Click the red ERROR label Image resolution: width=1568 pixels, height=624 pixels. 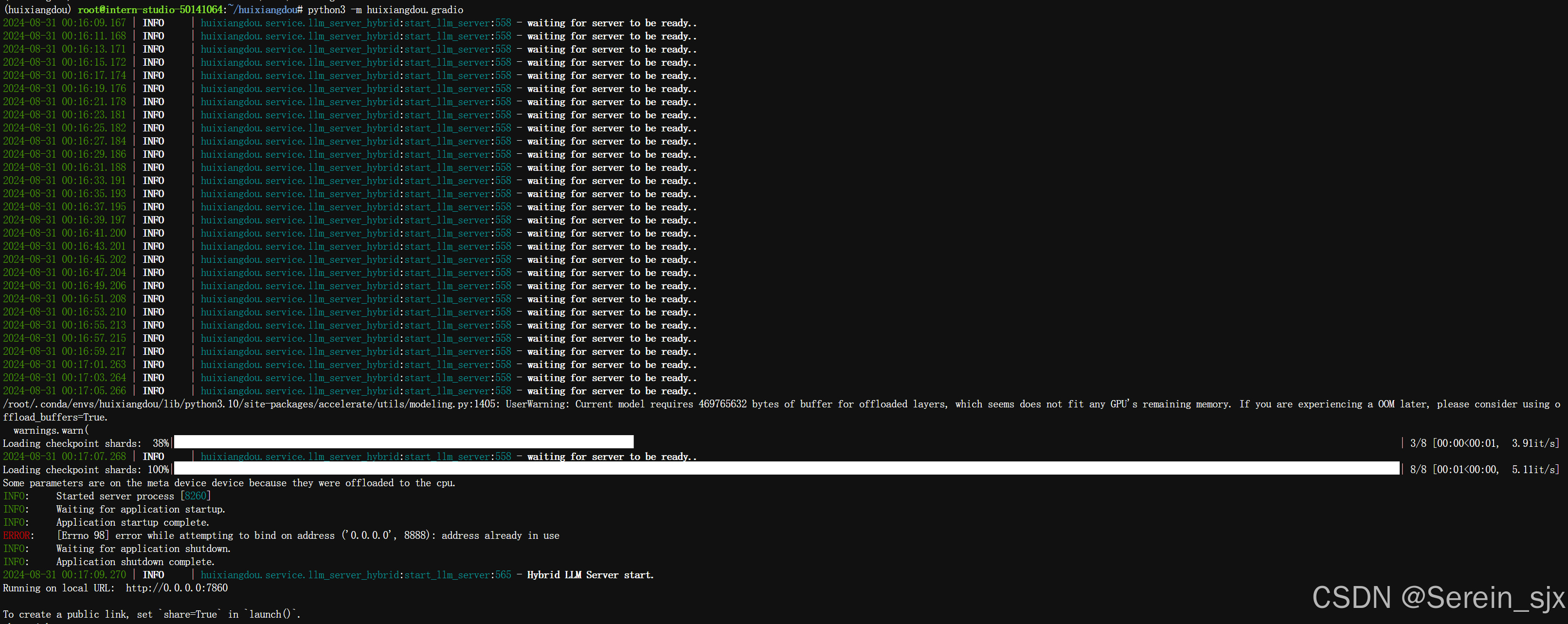(x=17, y=536)
